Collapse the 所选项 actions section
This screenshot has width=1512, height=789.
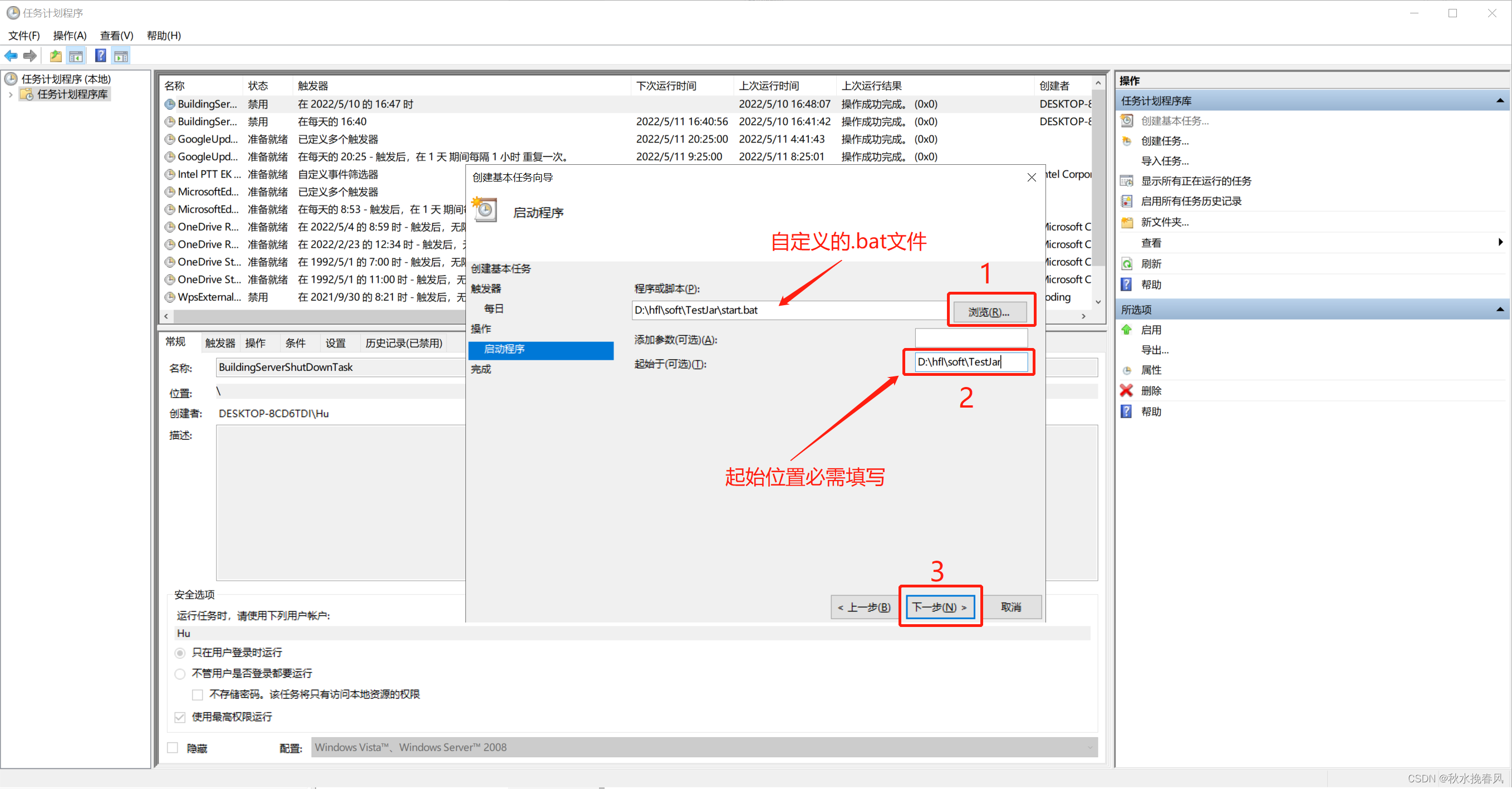1500,310
